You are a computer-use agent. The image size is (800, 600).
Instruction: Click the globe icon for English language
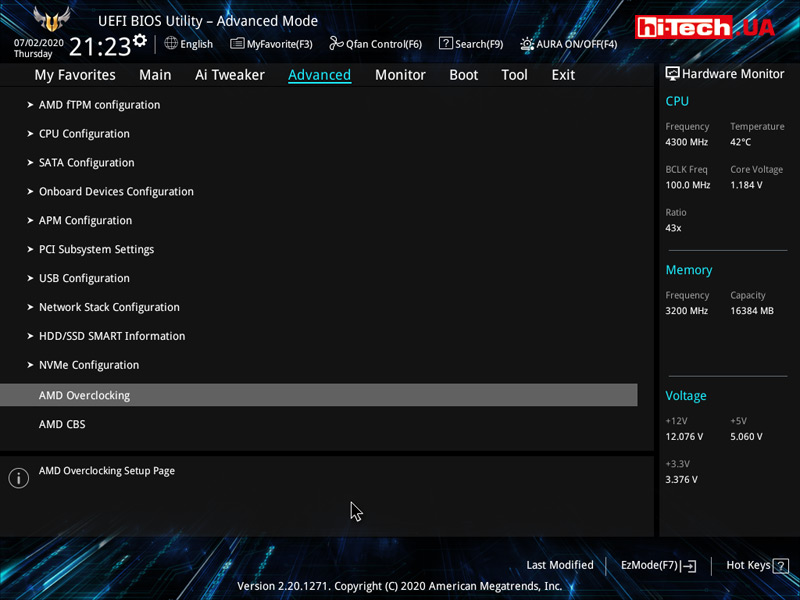pyautogui.click(x=171, y=43)
